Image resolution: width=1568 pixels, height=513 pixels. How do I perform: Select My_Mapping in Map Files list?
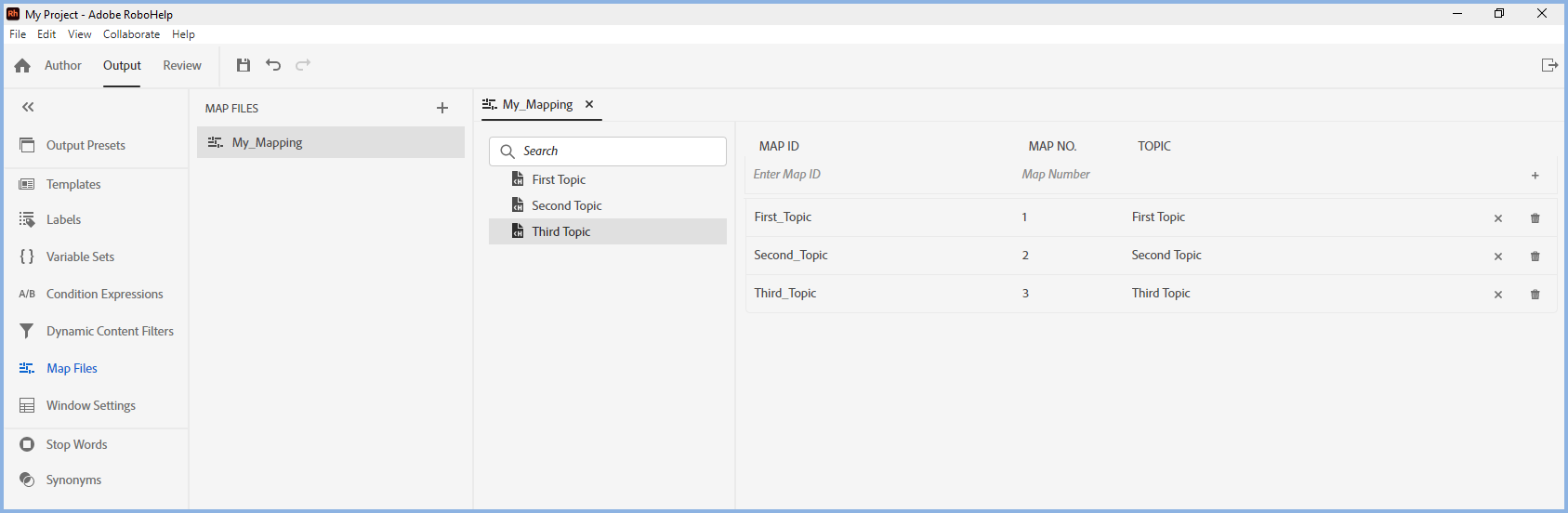[268, 143]
